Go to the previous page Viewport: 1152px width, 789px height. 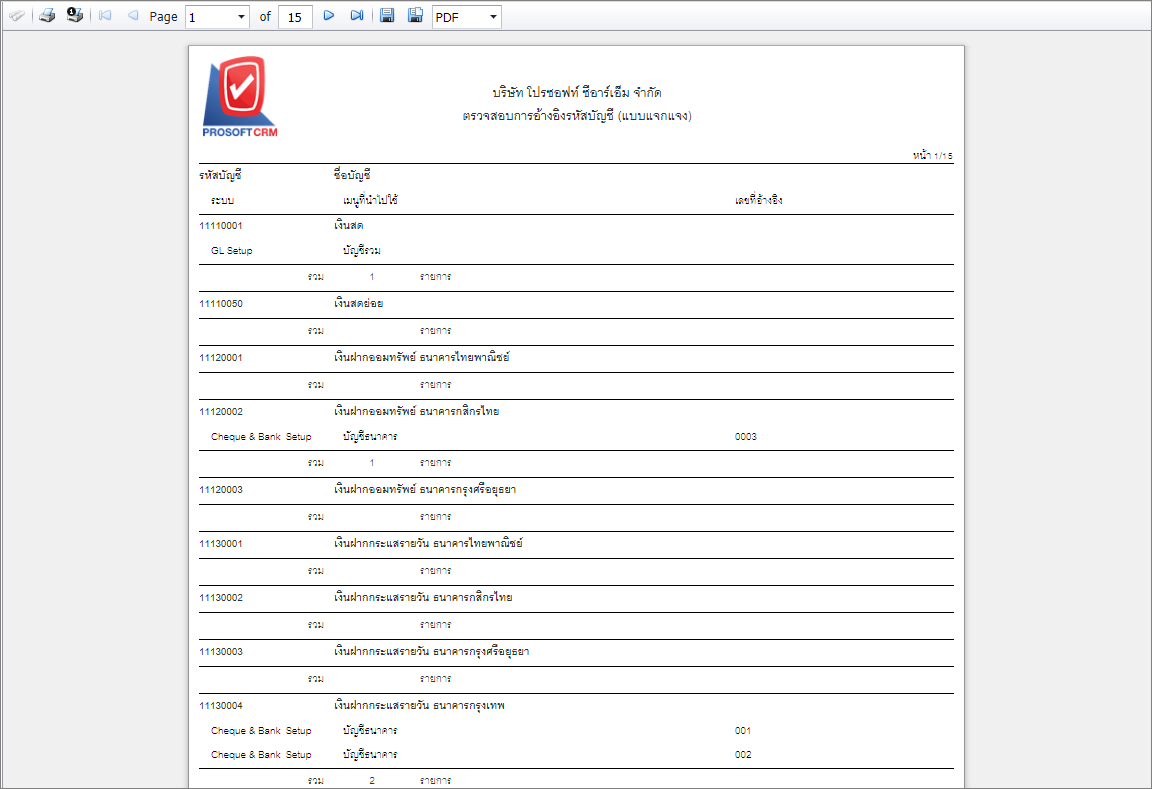click(133, 15)
